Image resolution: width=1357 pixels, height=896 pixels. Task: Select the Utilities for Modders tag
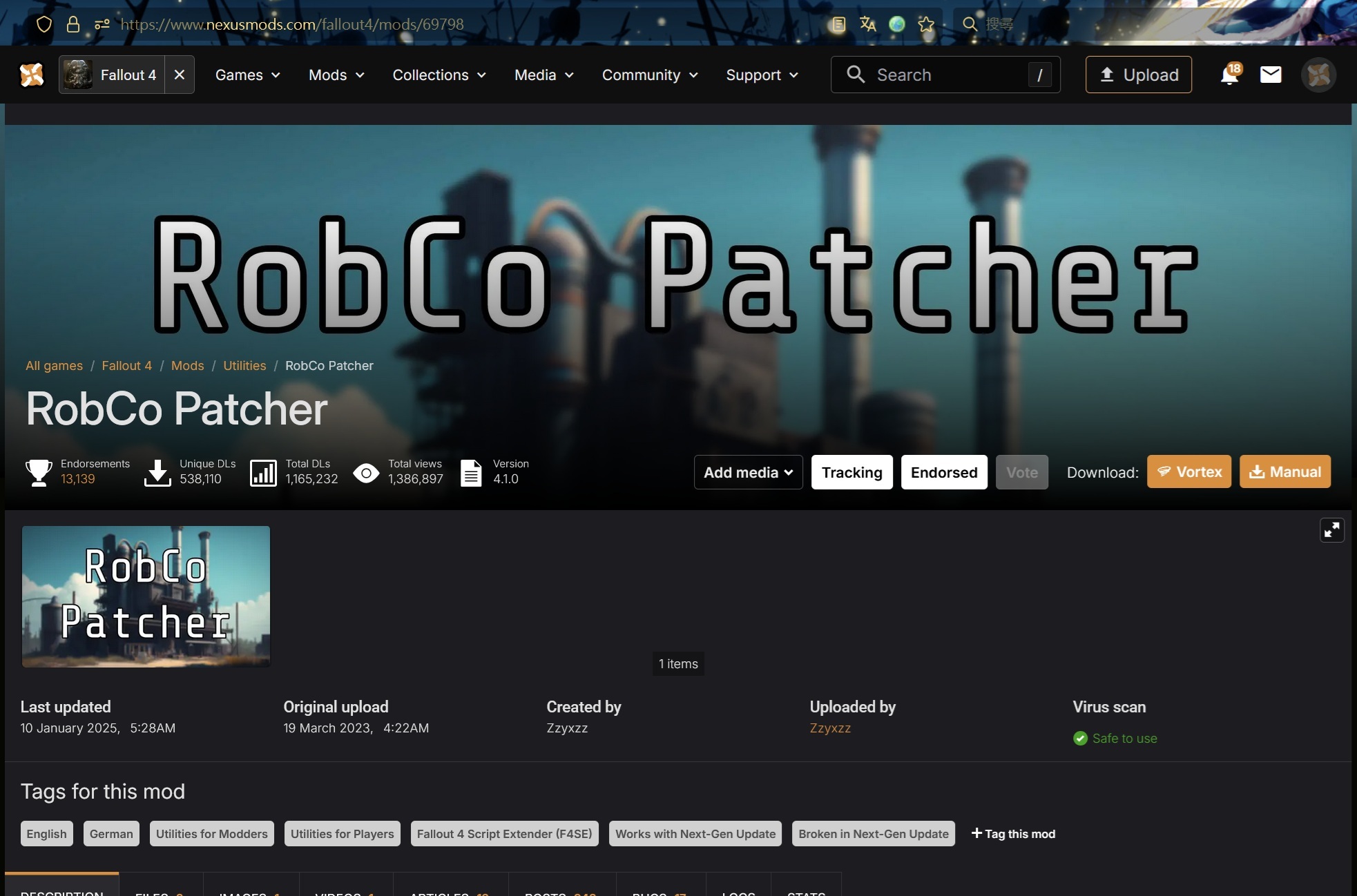coord(211,834)
